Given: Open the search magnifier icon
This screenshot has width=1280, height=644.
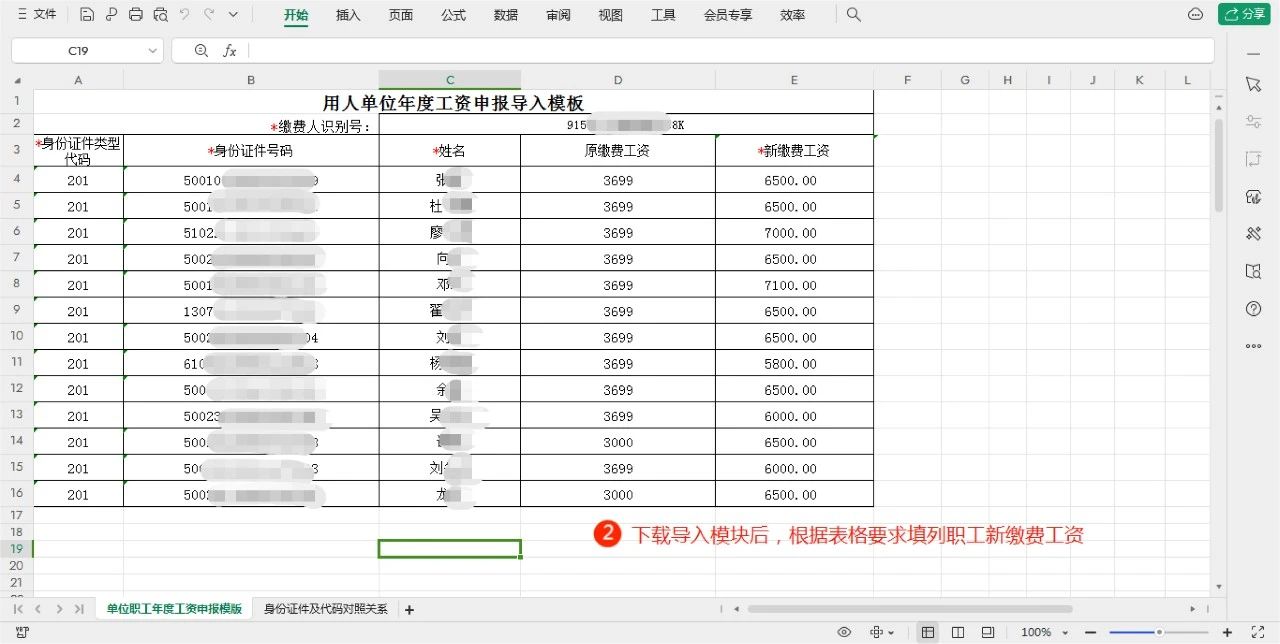Looking at the screenshot, I should (x=853, y=15).
